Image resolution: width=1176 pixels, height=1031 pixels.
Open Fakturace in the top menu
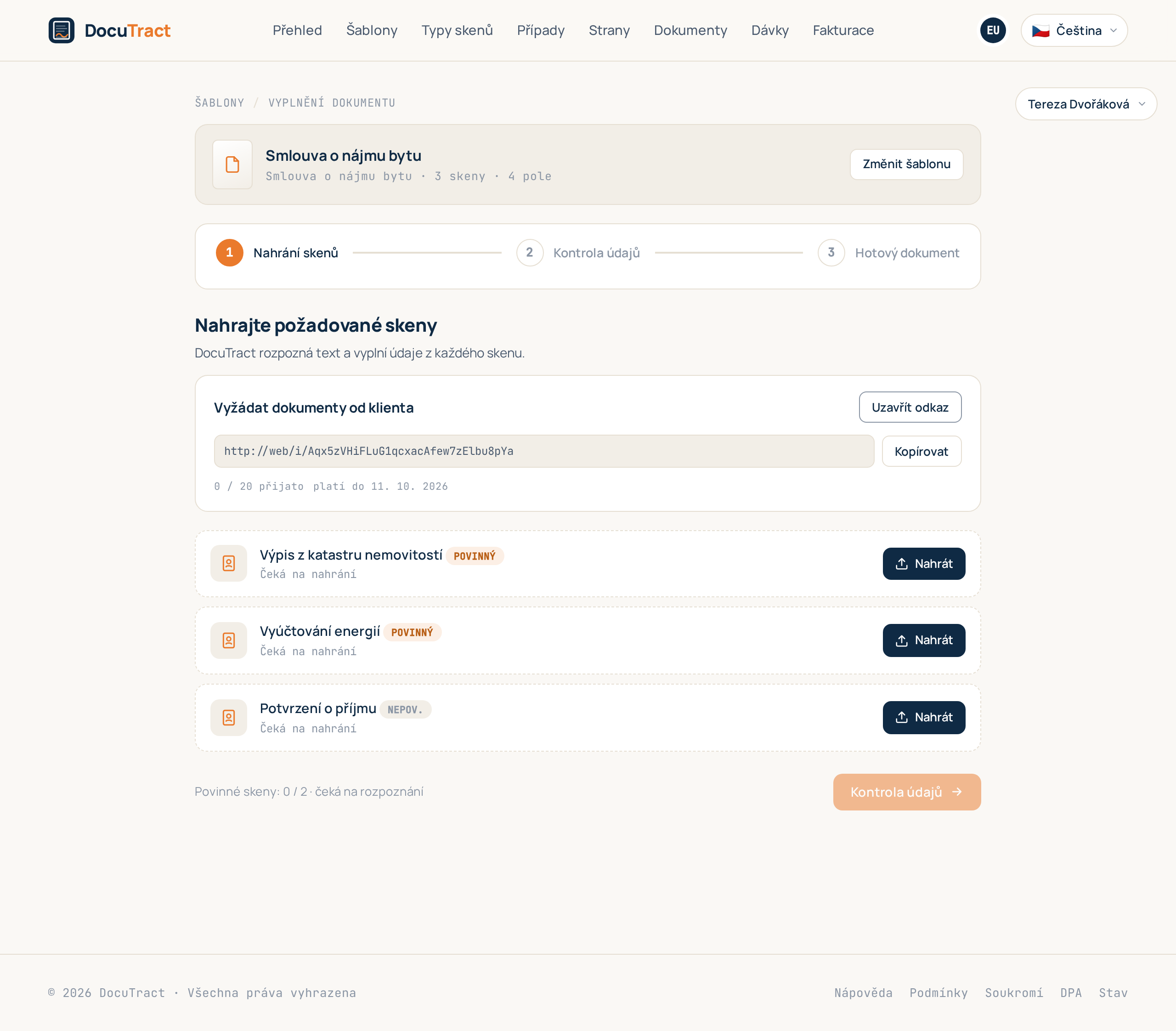843,30
